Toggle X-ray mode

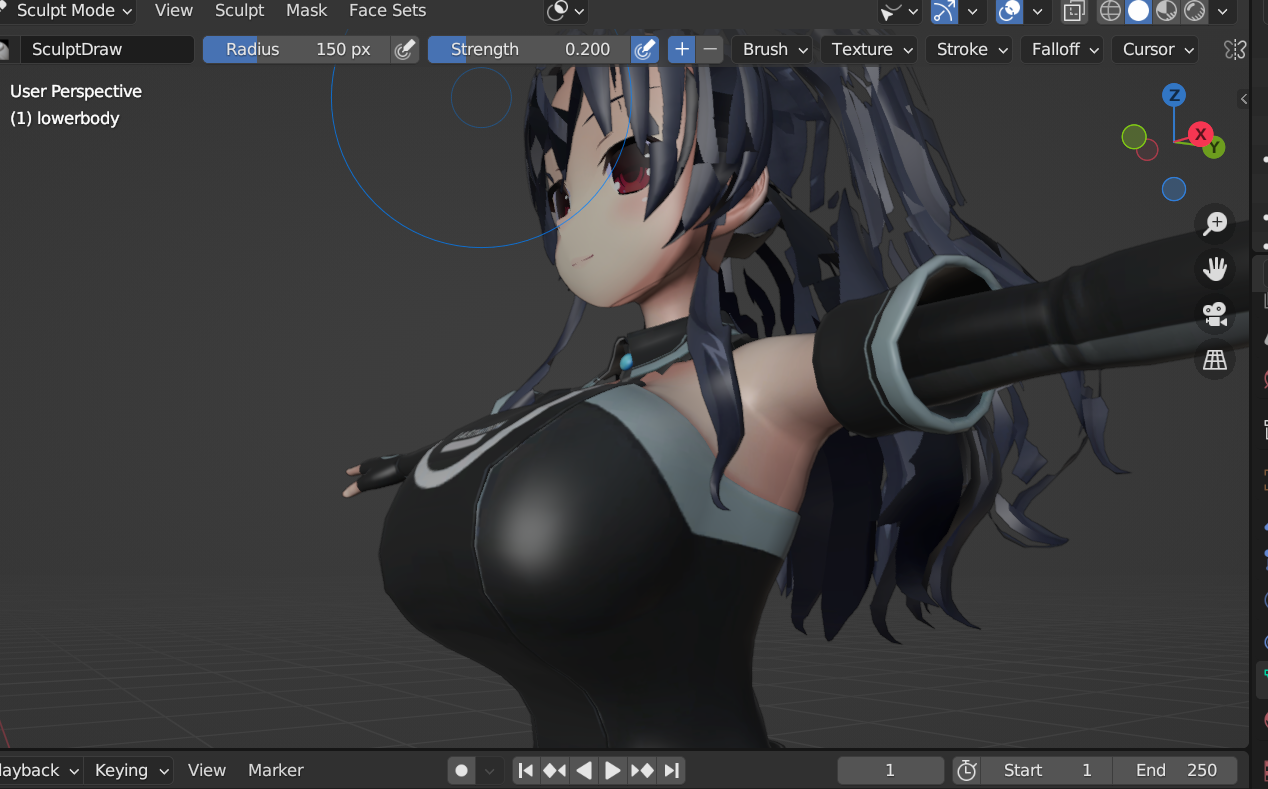click(1074, 11)
